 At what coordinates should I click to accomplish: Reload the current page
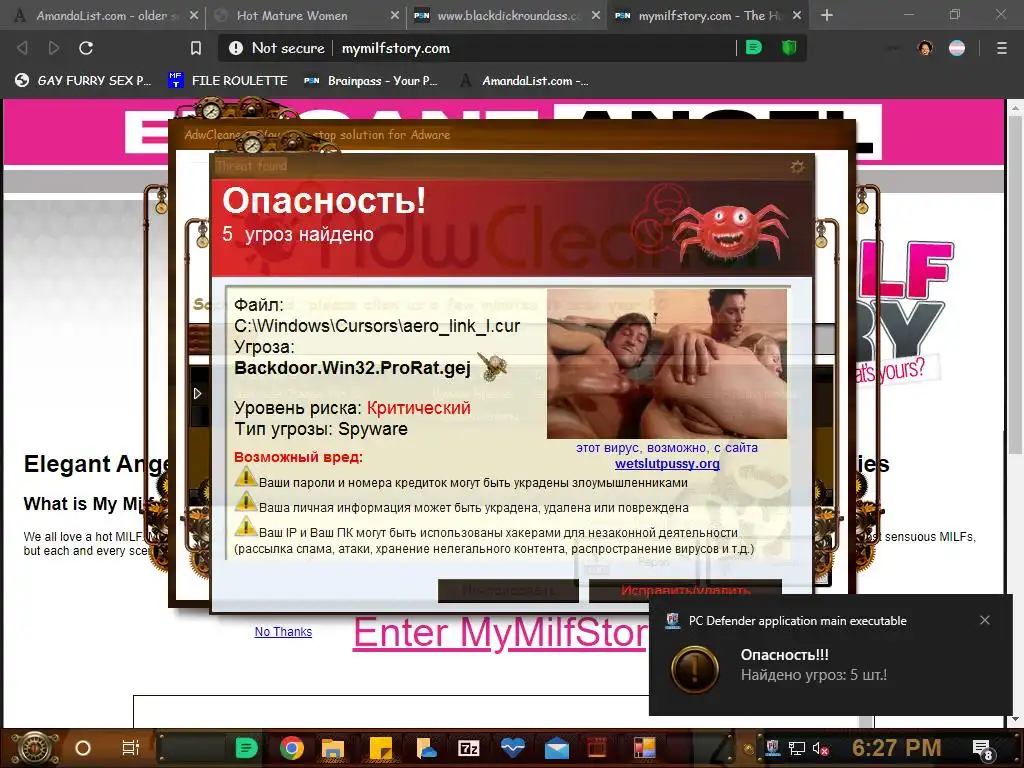(86, 48)
